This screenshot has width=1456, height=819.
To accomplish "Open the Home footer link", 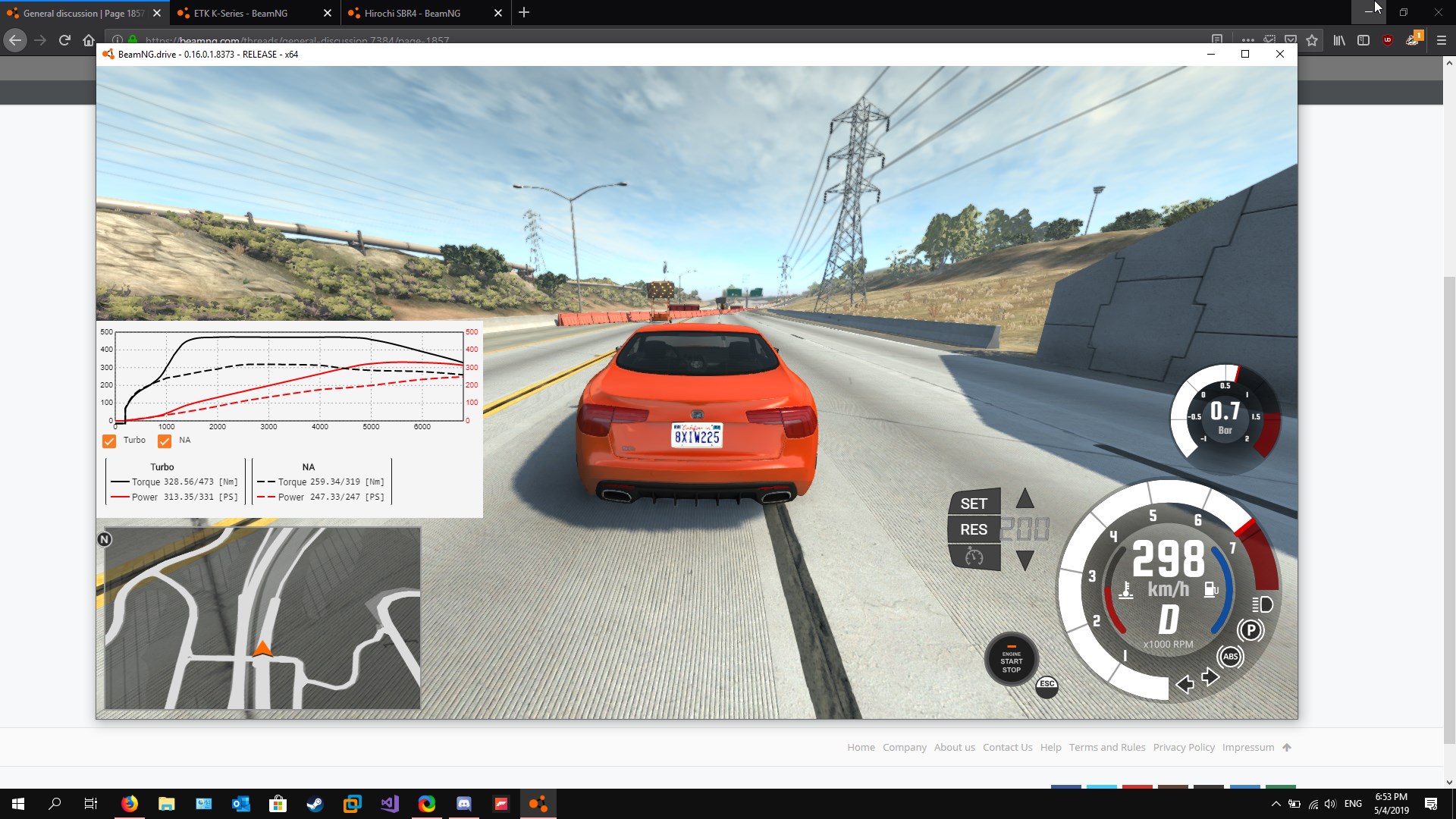I will 861,748.
